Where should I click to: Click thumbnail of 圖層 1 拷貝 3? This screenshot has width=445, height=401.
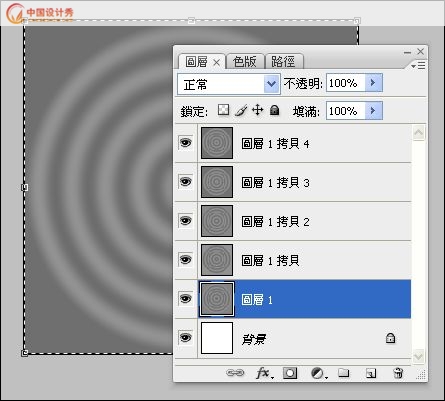pyautogui.click(x=217, y=182)
